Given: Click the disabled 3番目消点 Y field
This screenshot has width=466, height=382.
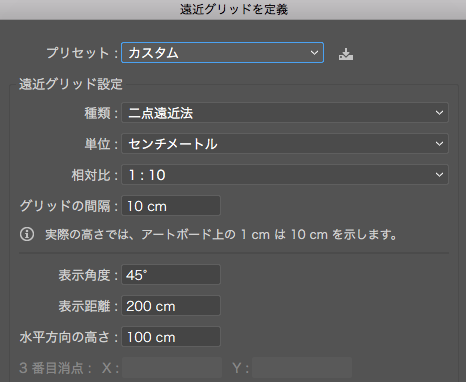Looking at the screenshot, I should click(x=302, y=368).
